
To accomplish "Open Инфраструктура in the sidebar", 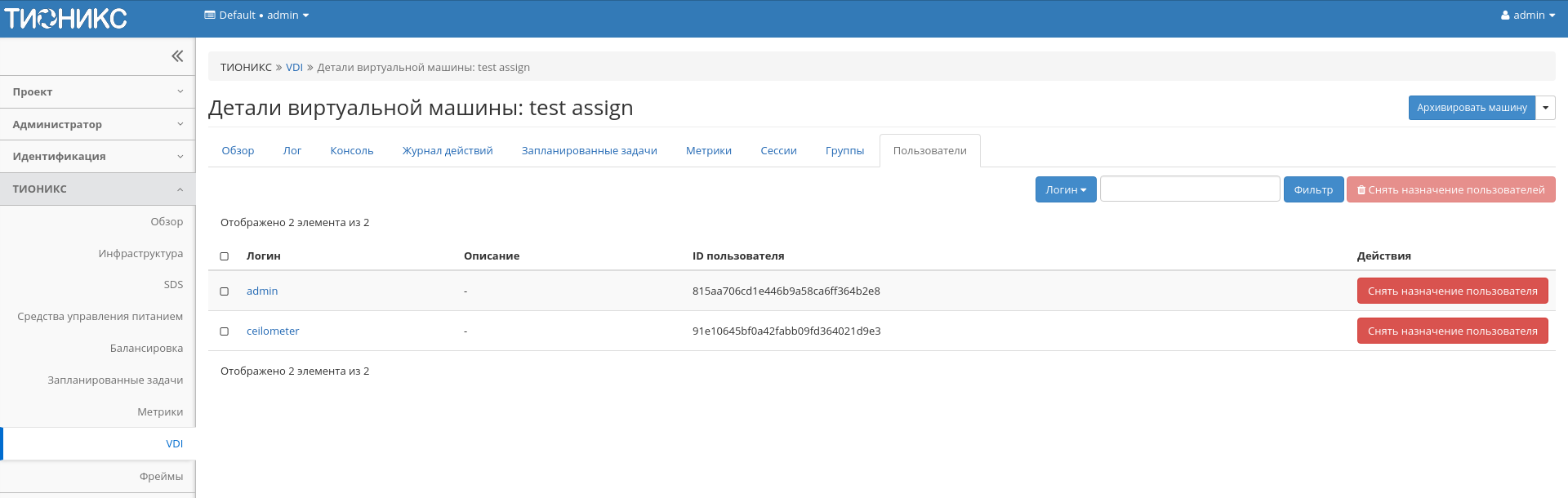I will pos(140,254).
